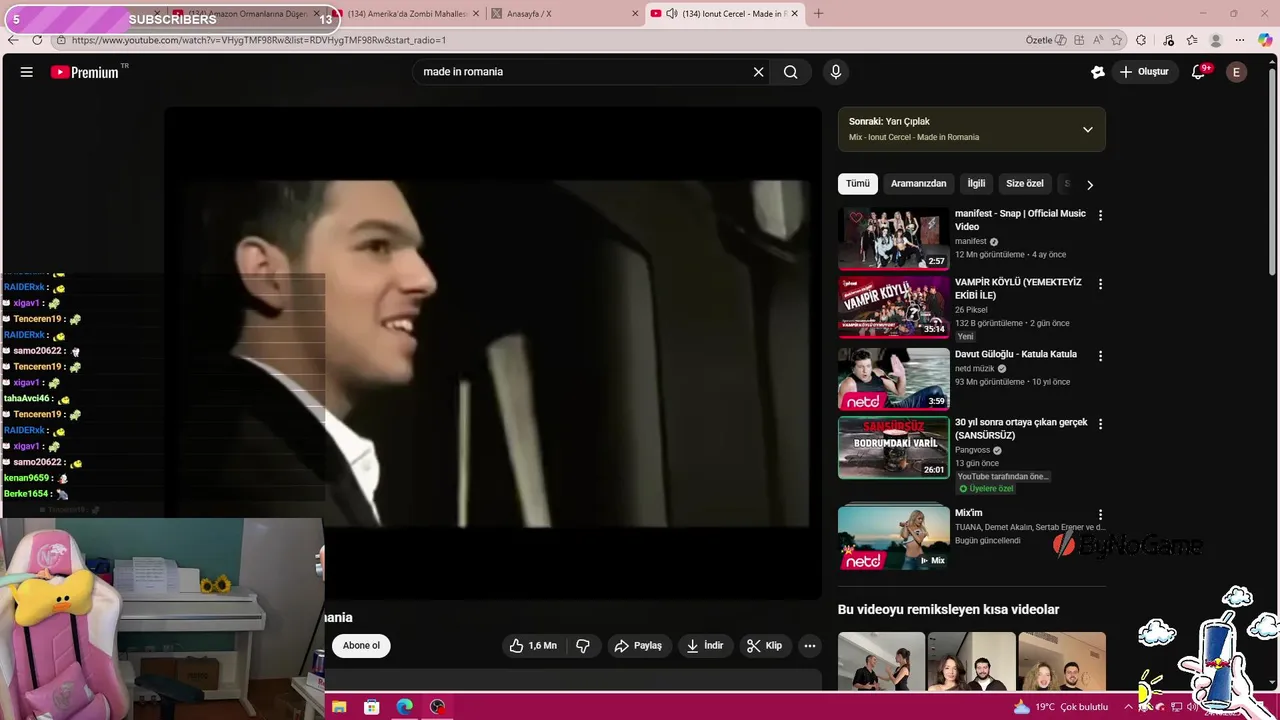Select the İlgili filter chip
Screen dimensions: 1280x720
point(976,184)
